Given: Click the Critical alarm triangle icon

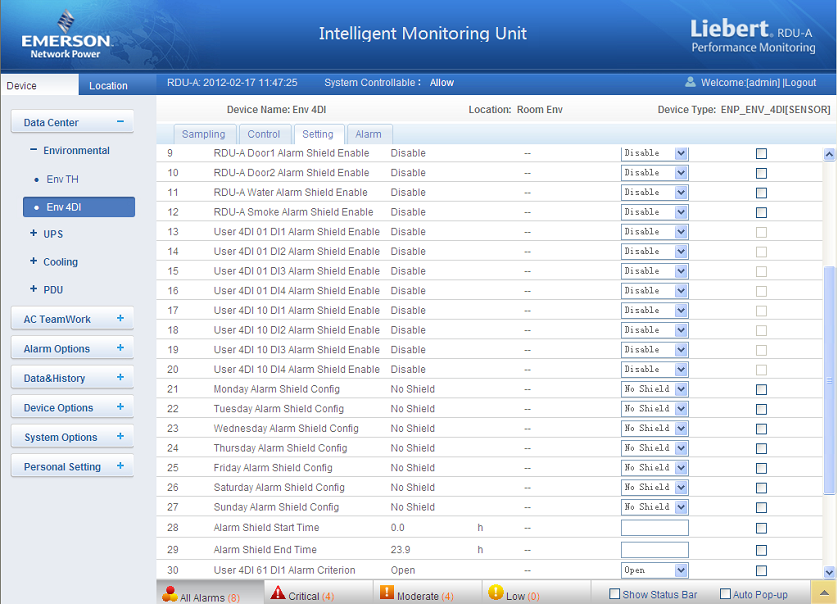Looking at the screenshot, I should point(277,594).
